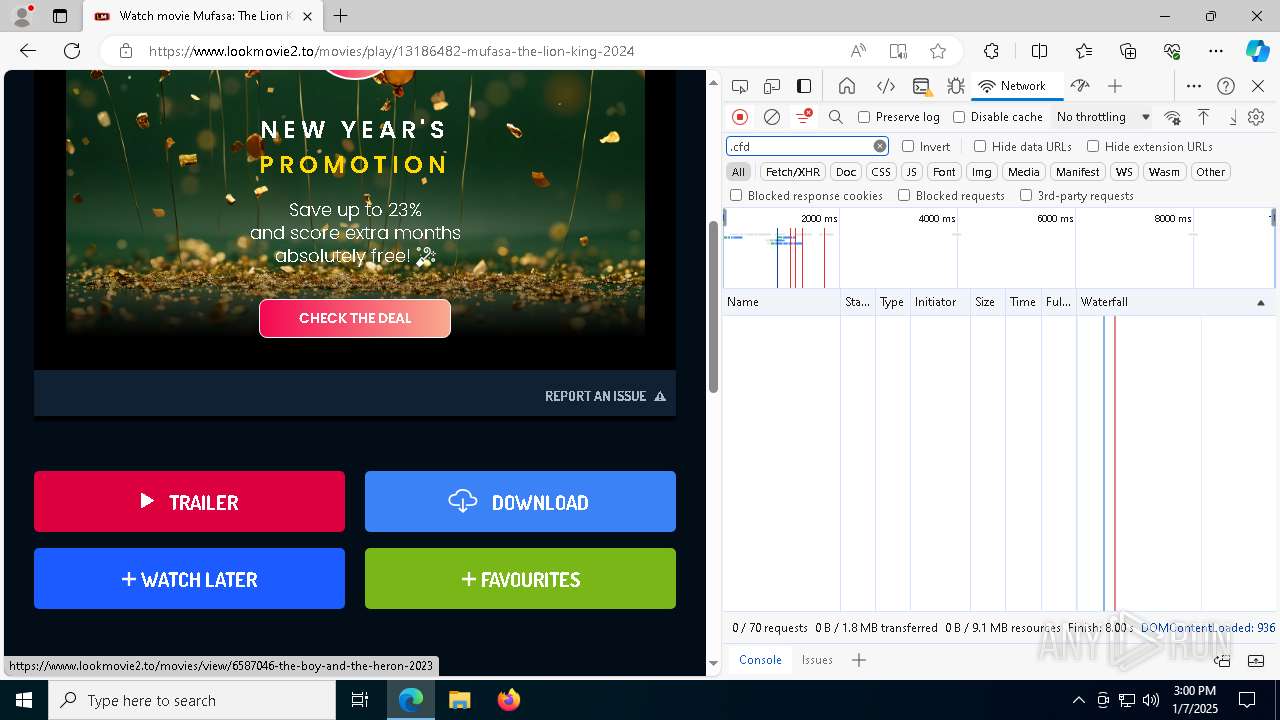Open browser Settings and more menu
The width and height of the screenshot is (1280, 720).
(x=1215, y=51)
